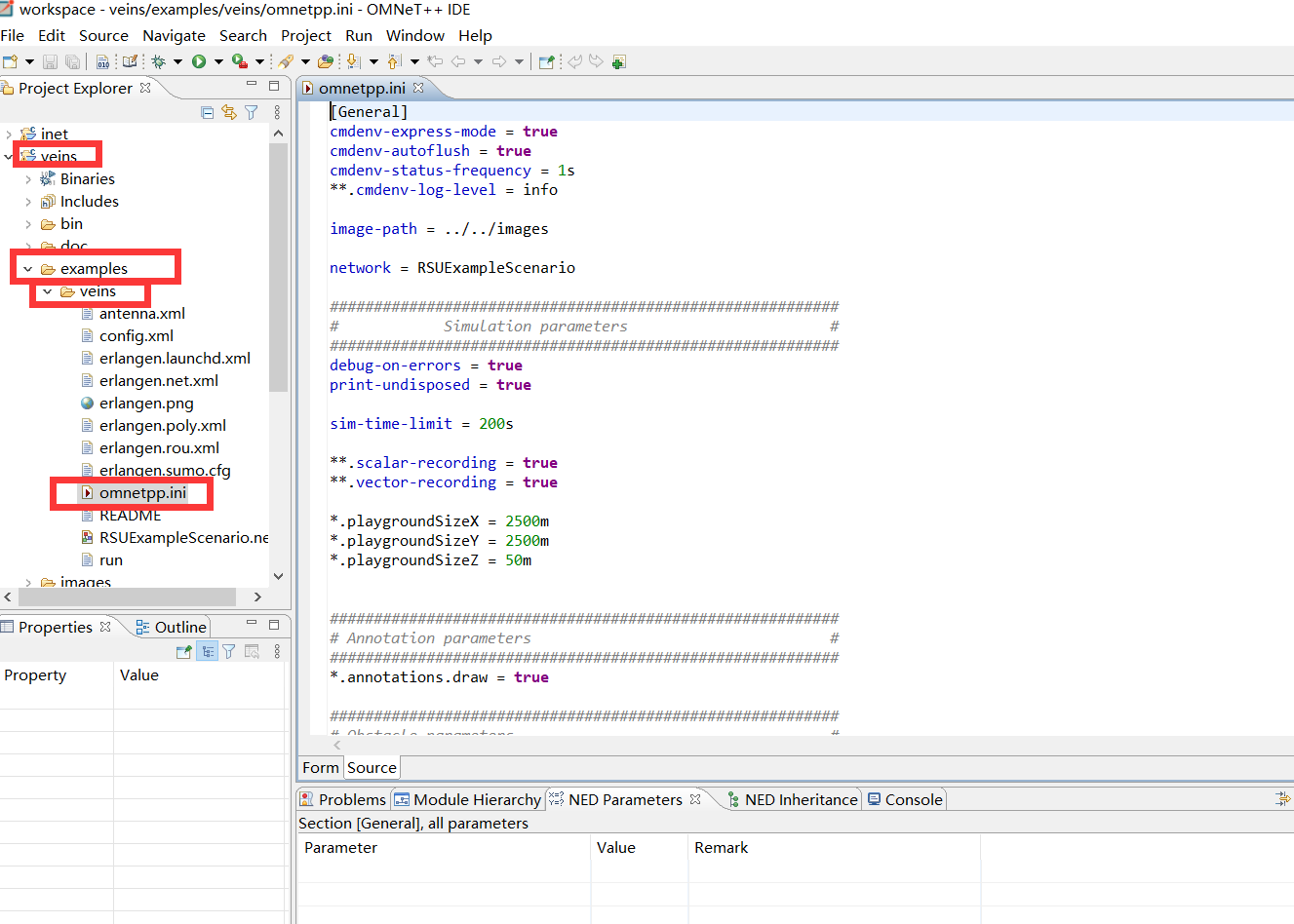Toggle Show Categories in Properties view
The height and width of the screenshot is (924, 1294).
click(x=208, y=651)
